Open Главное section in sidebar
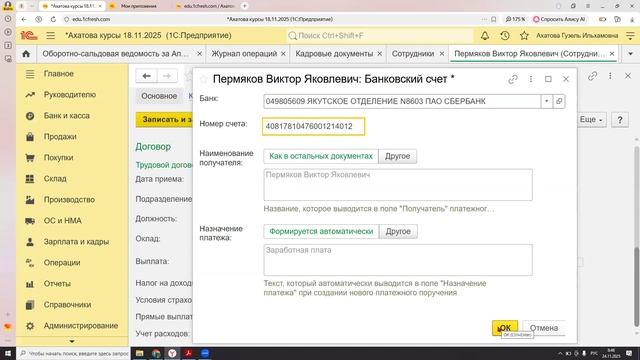This screenshot has height=360, width=640. [59, 74]
